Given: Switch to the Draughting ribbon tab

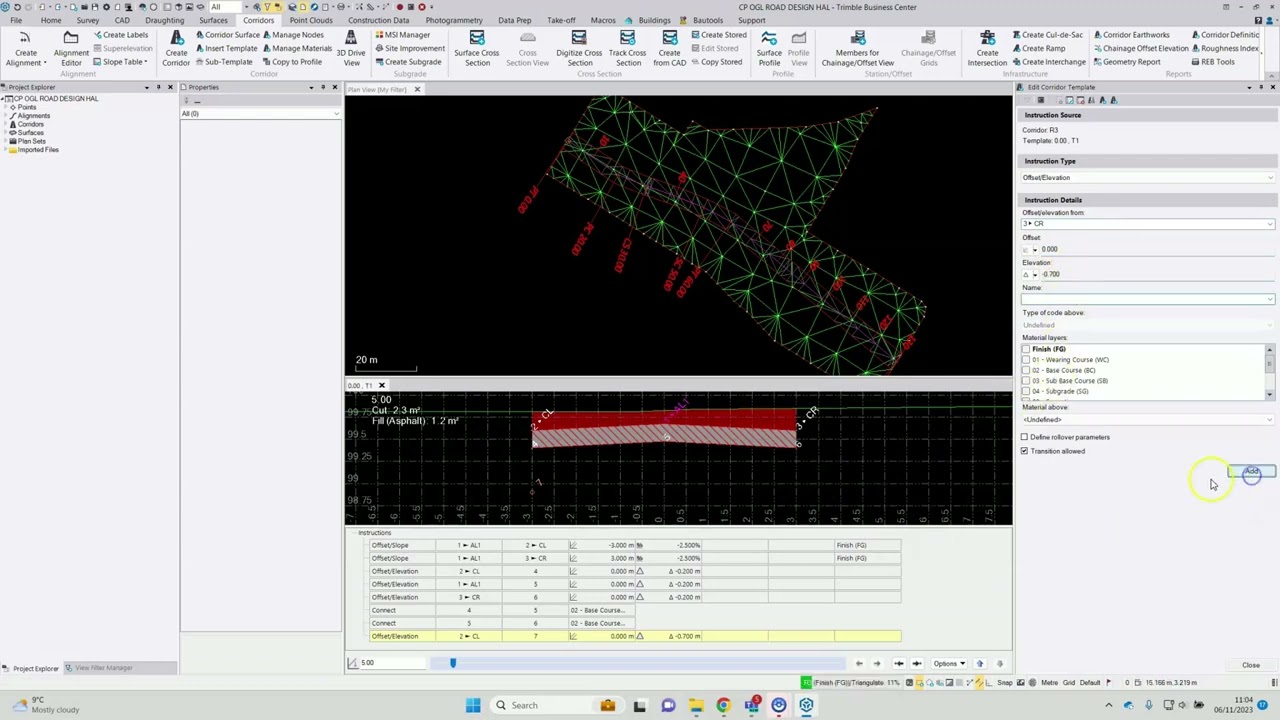Looking at the screenshot, I should (x=164, y=20).
